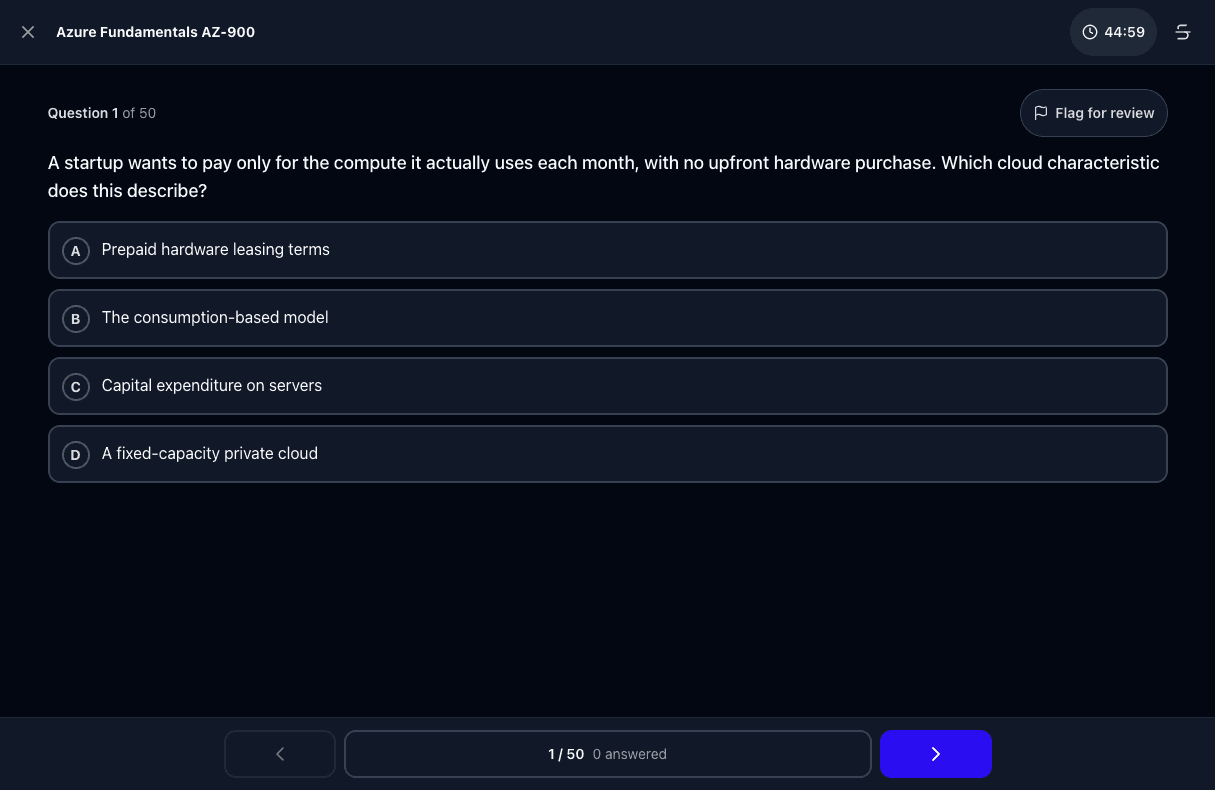
Task: Click the Azure Fundamentals AZ-900 title
Action: coord(155,32)
